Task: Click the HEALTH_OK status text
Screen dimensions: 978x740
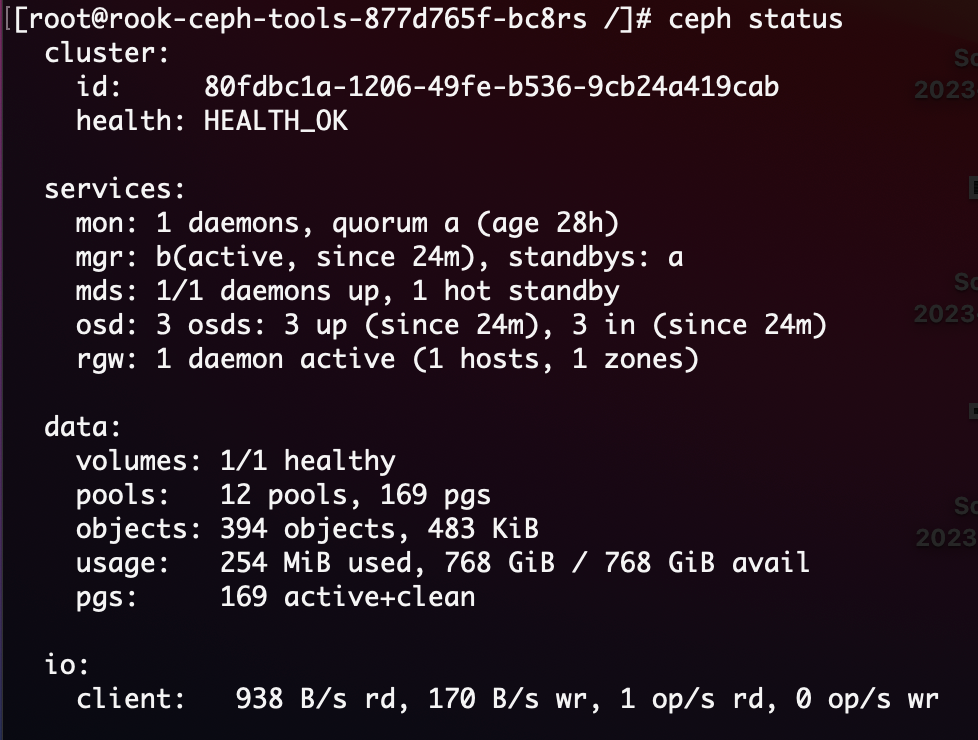Action: (276, 120)
